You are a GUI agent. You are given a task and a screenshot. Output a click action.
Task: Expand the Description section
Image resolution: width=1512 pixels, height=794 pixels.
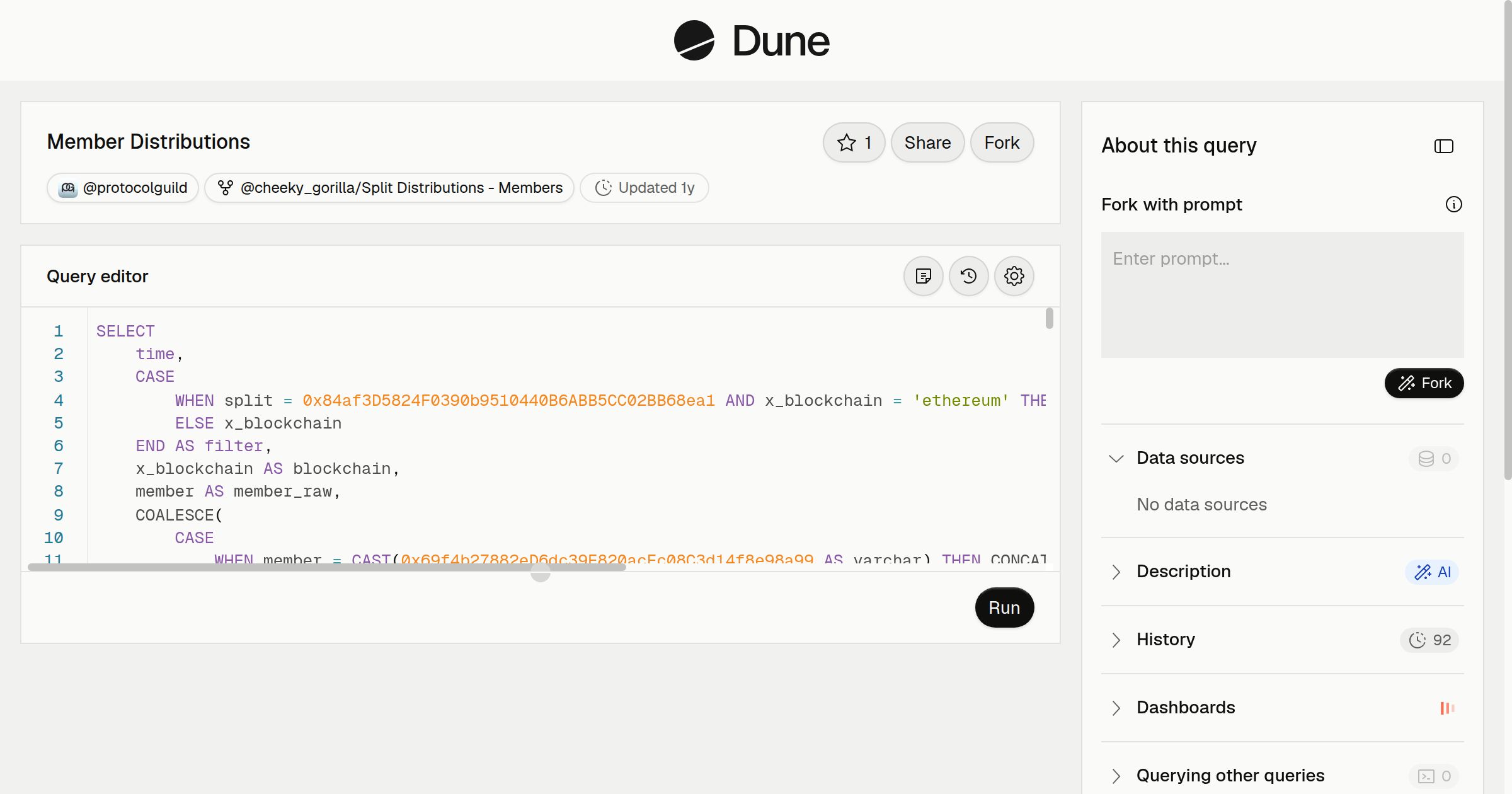tap(1116, 572)
